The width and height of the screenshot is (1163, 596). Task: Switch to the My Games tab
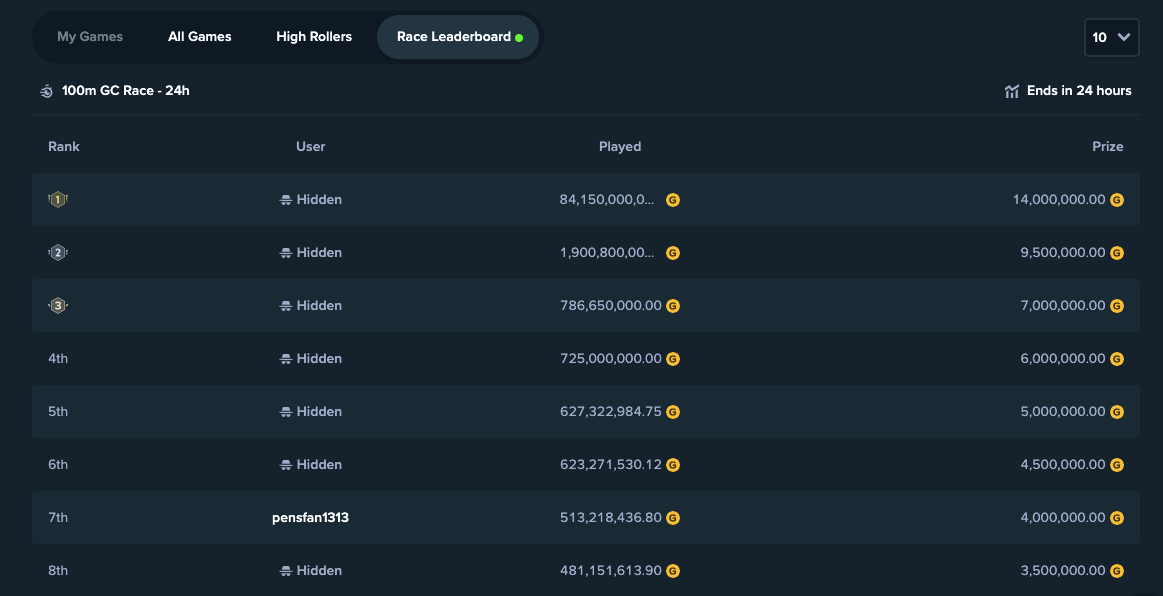tap(90, 36)
